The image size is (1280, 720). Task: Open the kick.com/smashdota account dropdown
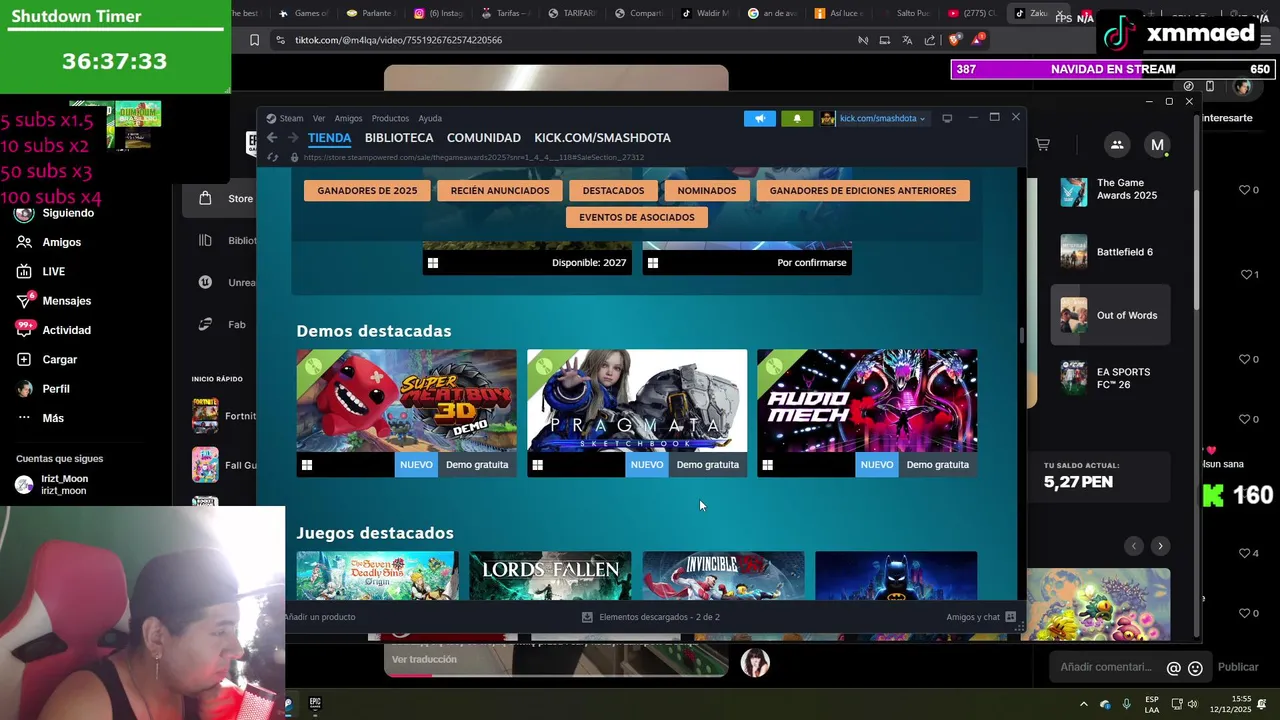pos(875,118)
